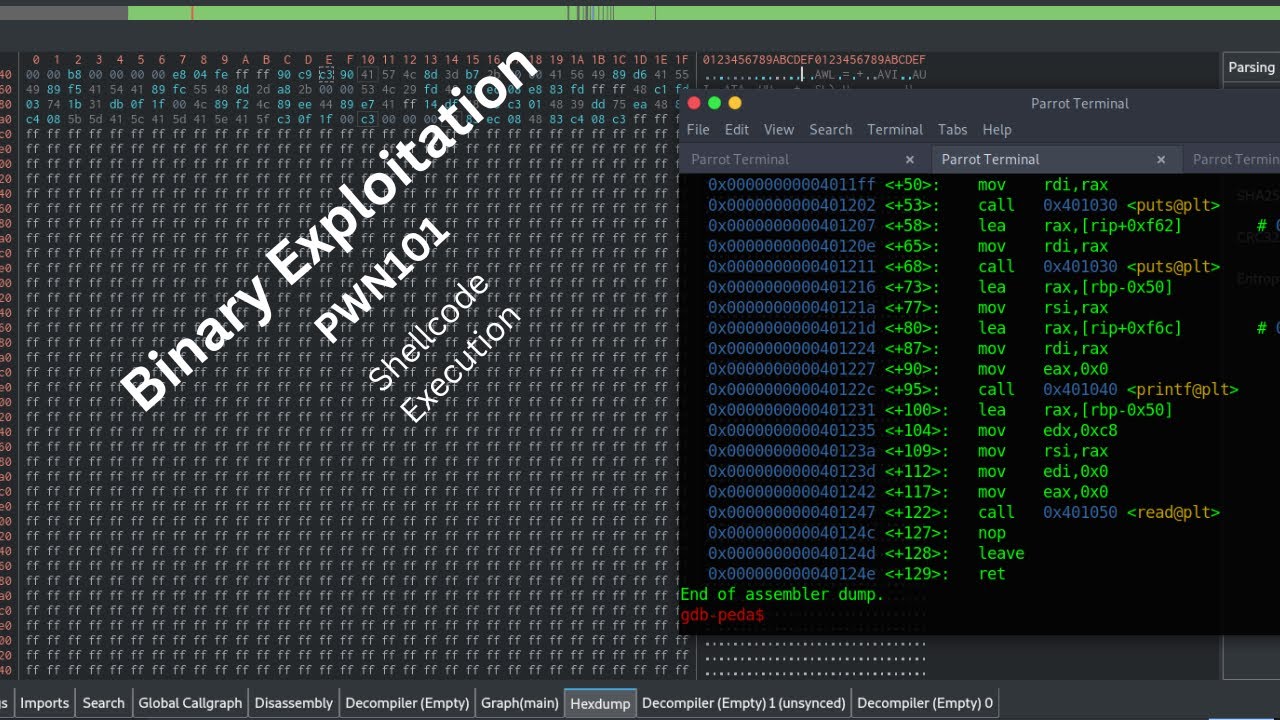Click the yellow window button of terminal

[x=735, y=103]
